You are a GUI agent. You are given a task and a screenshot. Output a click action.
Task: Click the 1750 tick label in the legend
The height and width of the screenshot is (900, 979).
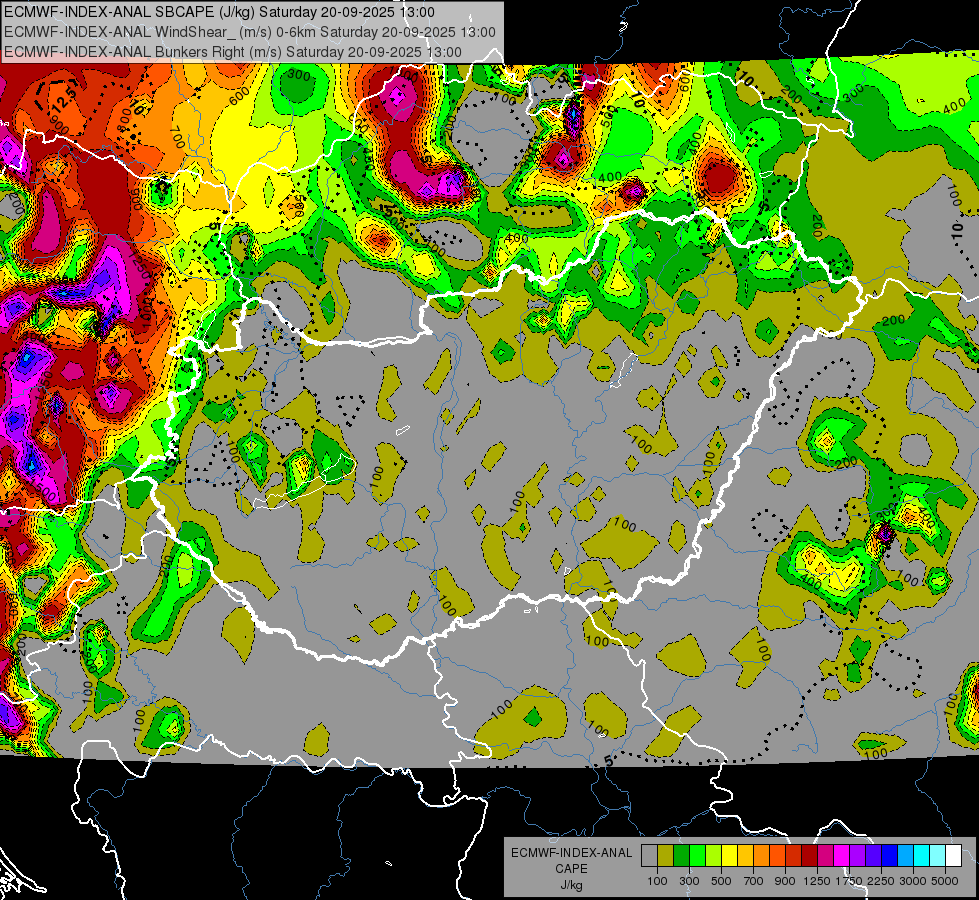click(849, 881)
